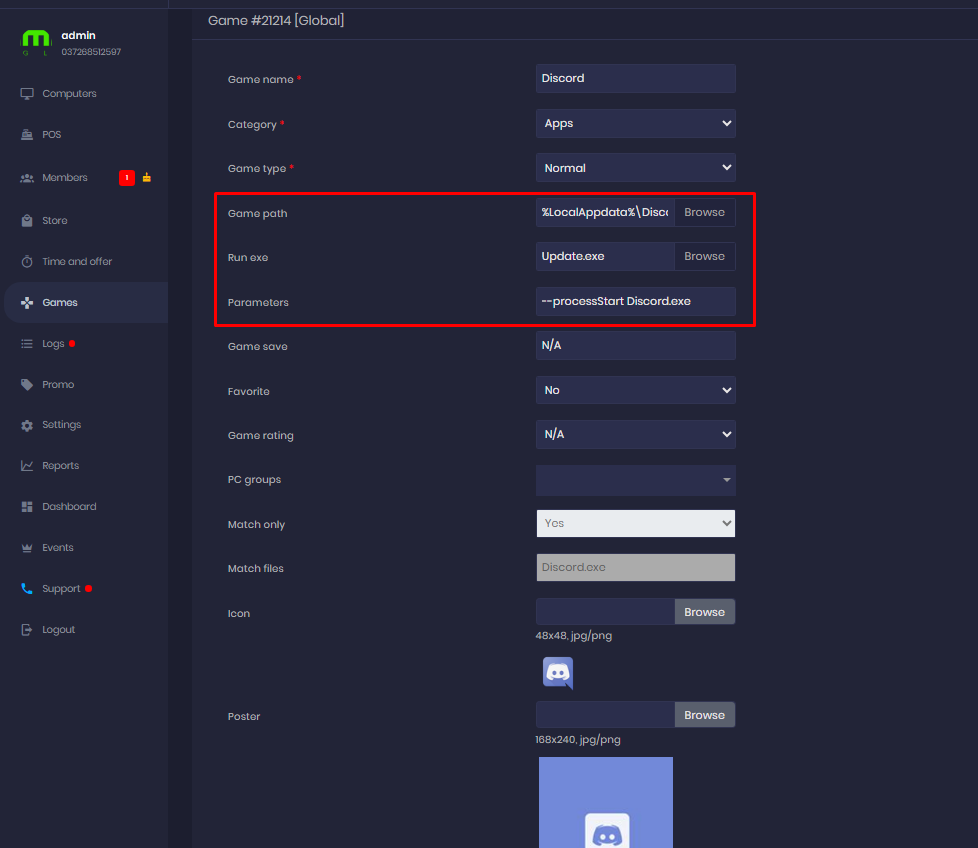Viewport: 978px width, 848px height.
Task: Click the Poster file path field
Action: tap(605, 715)
